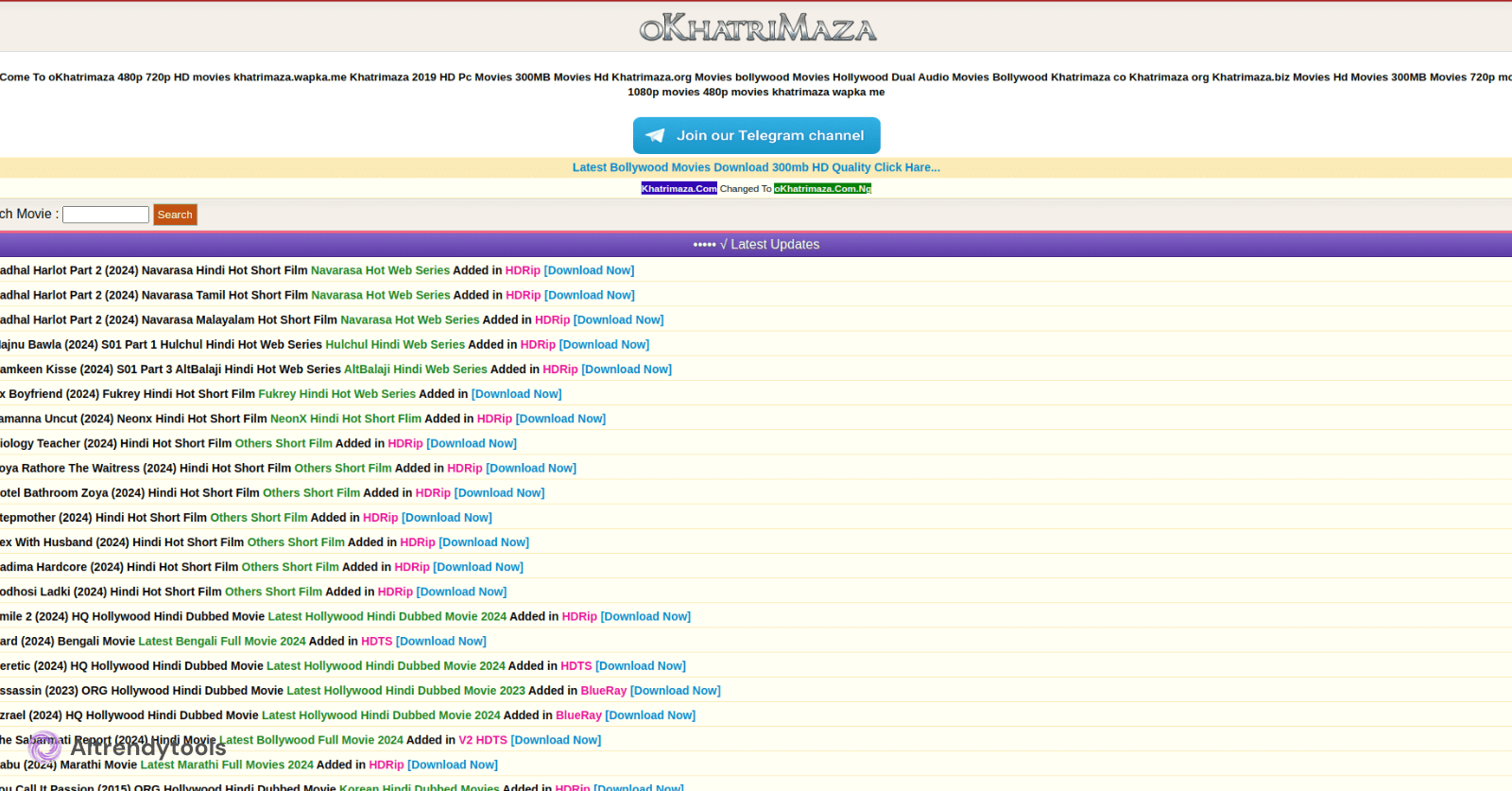Click Download Now for Rathore The Waitress

pos(531,468)
